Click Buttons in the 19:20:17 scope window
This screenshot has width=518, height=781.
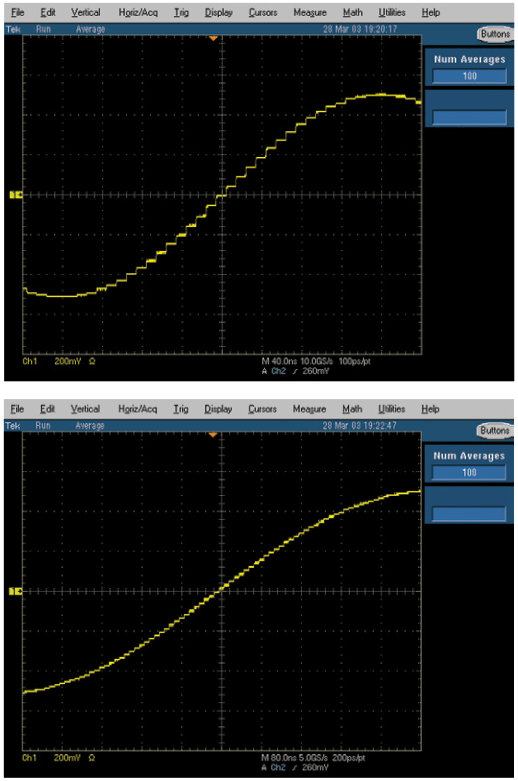point(495,34)
